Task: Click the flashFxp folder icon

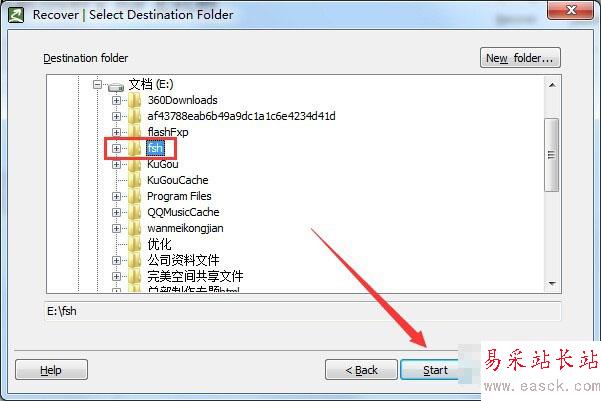Action: [x=135, y=132]
